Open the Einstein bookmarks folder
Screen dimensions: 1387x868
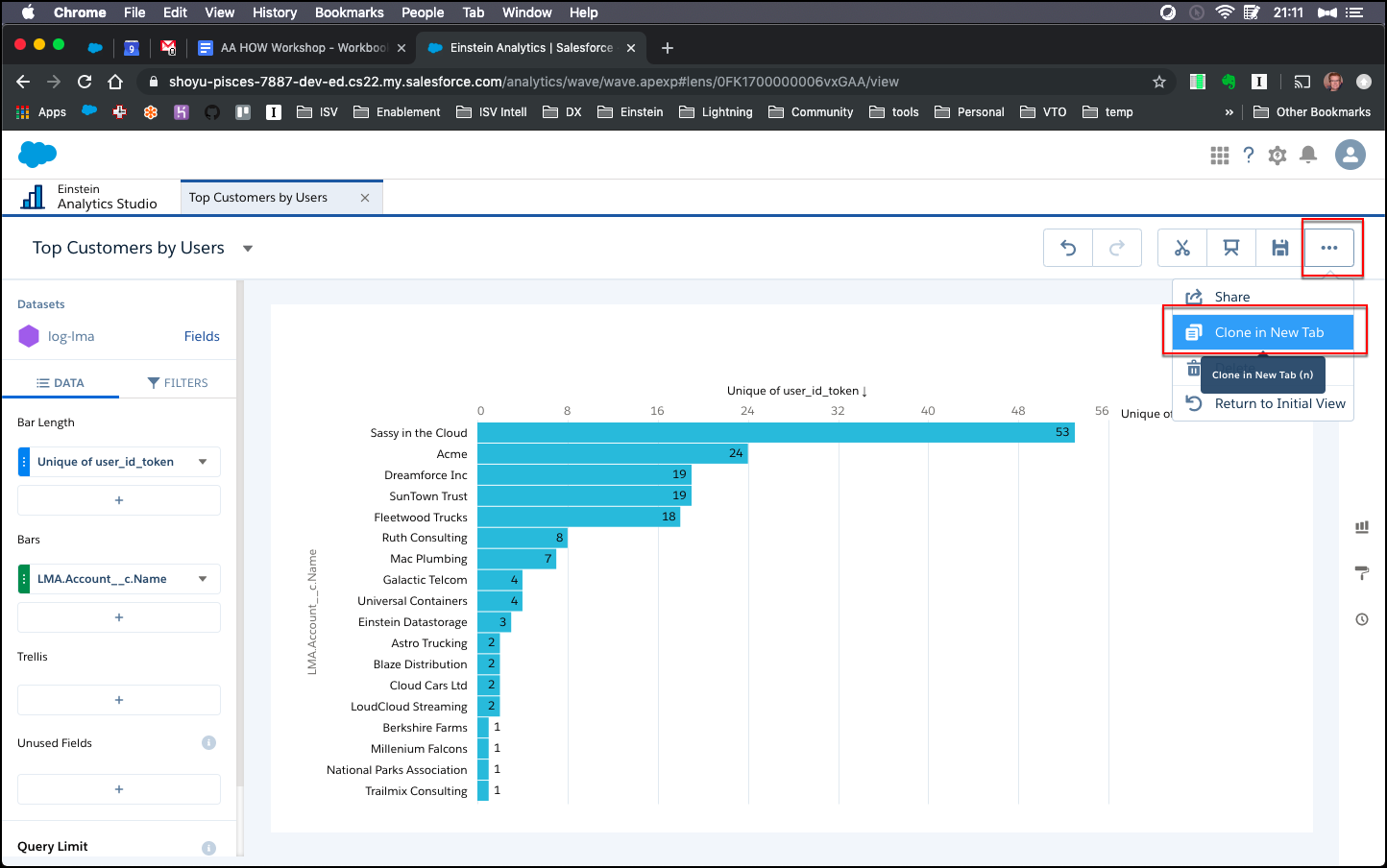630,112
